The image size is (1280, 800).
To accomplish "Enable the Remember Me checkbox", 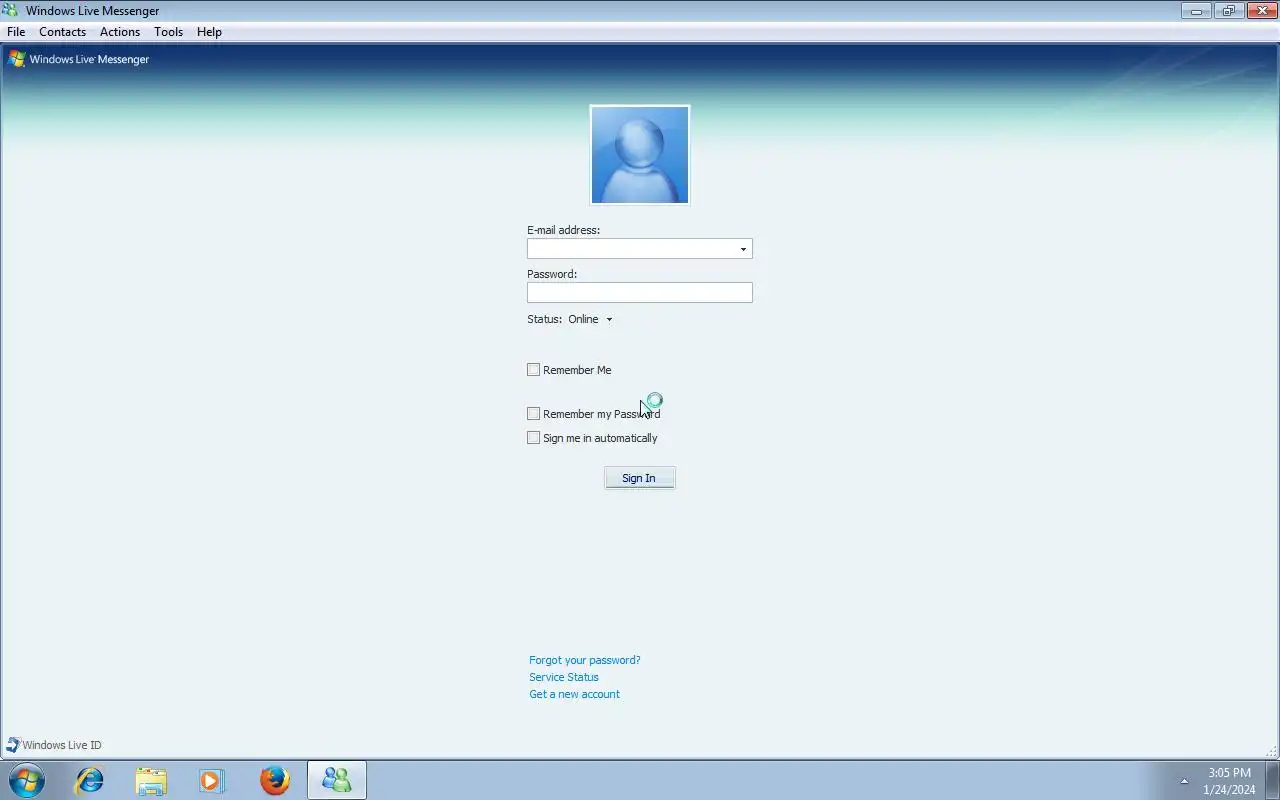I will (x=533, y=370).
